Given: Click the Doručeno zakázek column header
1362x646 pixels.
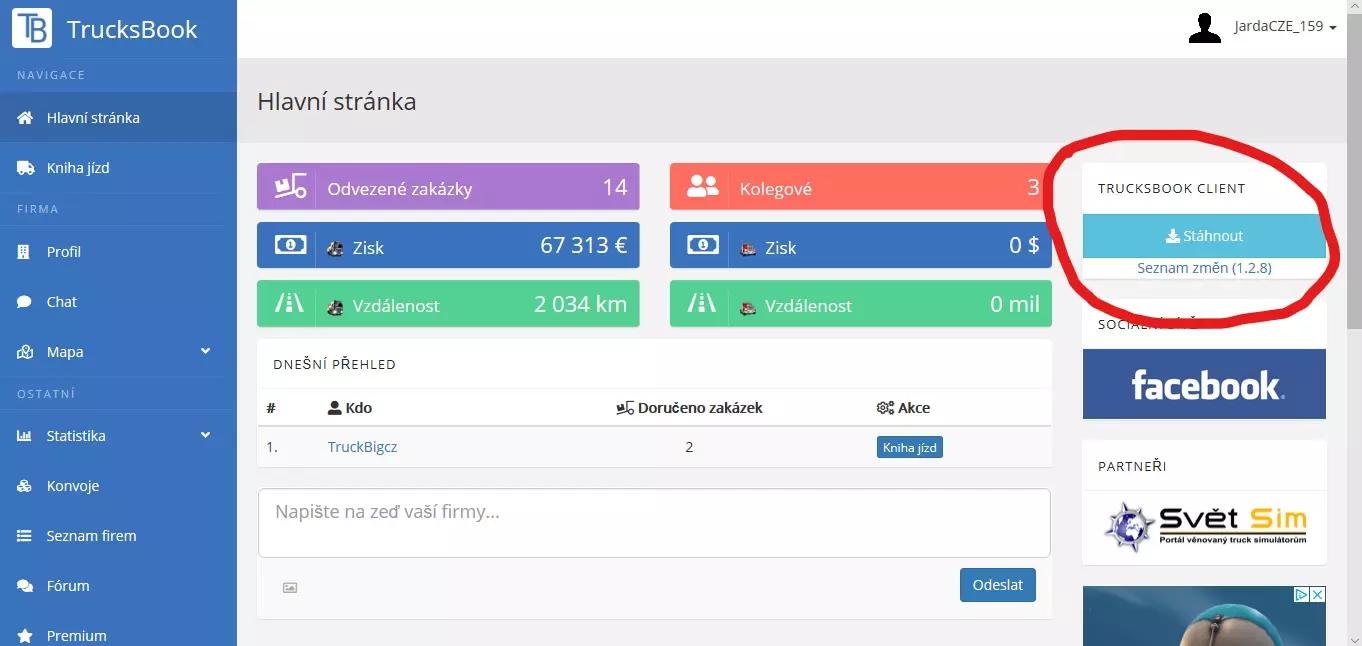Looking at the screenshot, I should click(x=689, y=408).
